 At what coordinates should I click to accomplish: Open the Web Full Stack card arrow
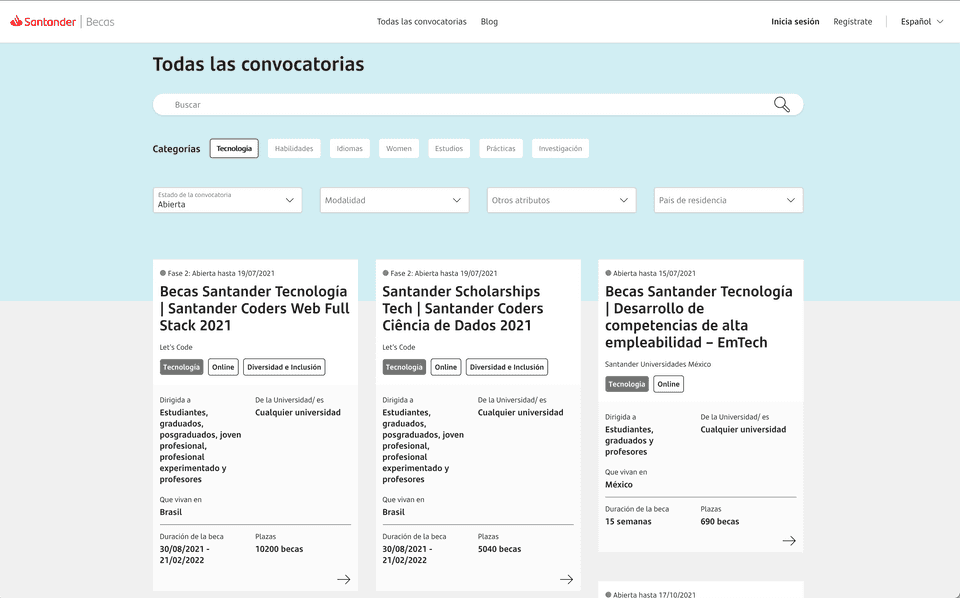point(344,578)
